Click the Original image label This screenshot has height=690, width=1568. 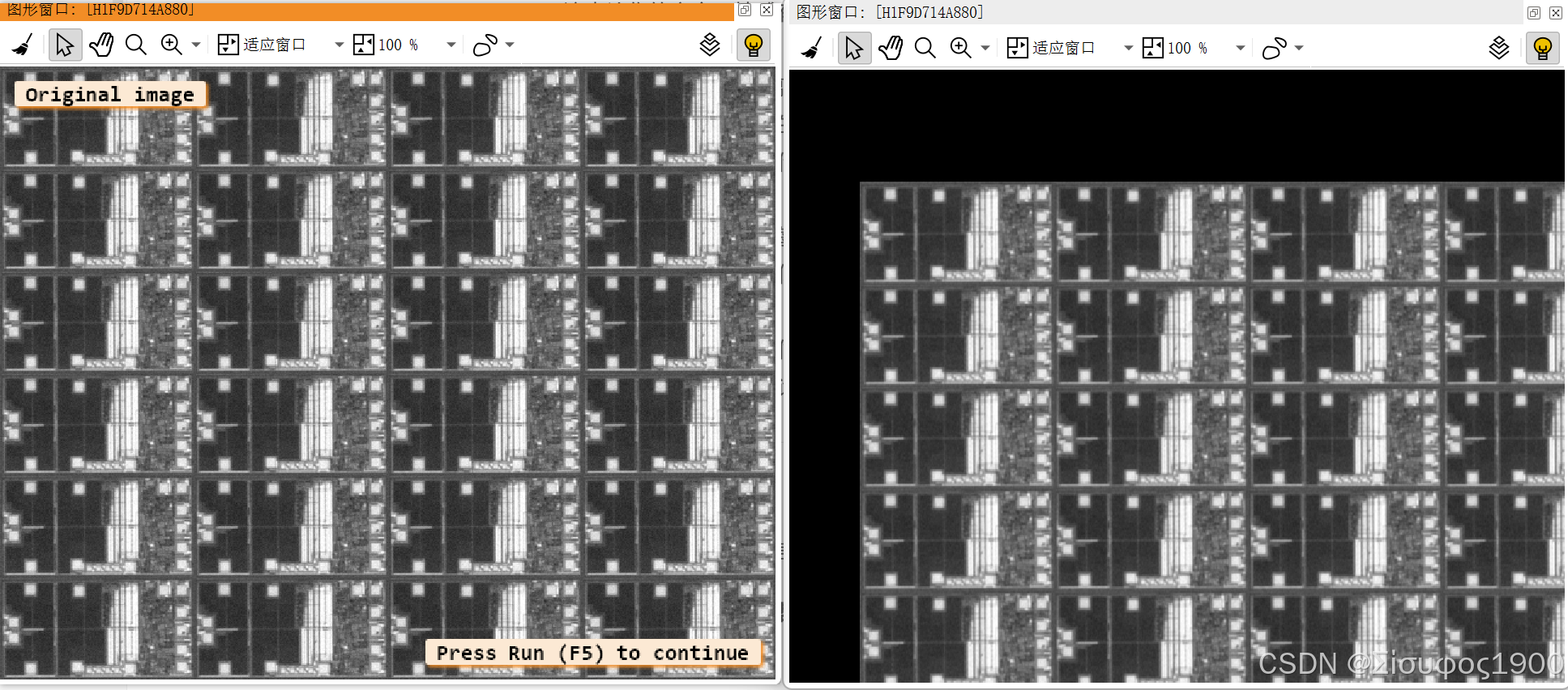(x=109, y=95)
